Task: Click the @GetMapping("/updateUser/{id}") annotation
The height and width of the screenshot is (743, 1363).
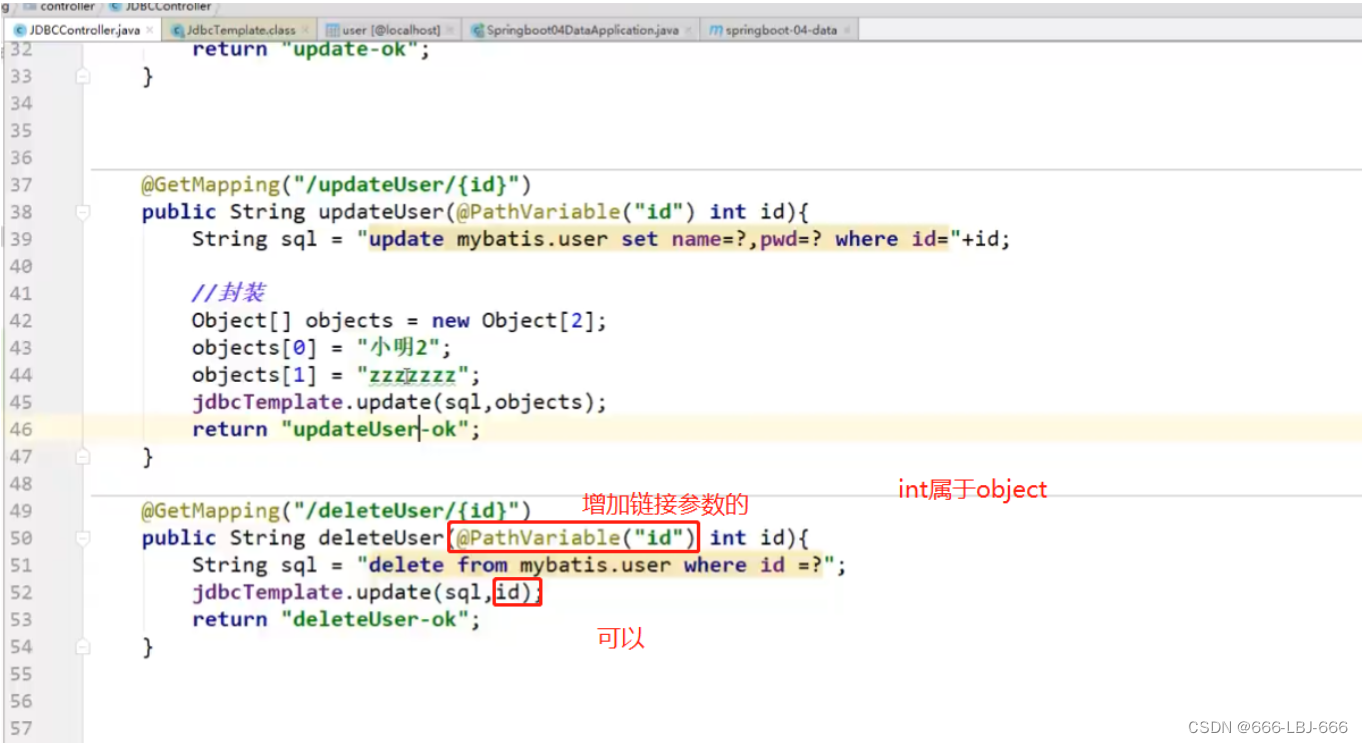Action: [336, 185]
